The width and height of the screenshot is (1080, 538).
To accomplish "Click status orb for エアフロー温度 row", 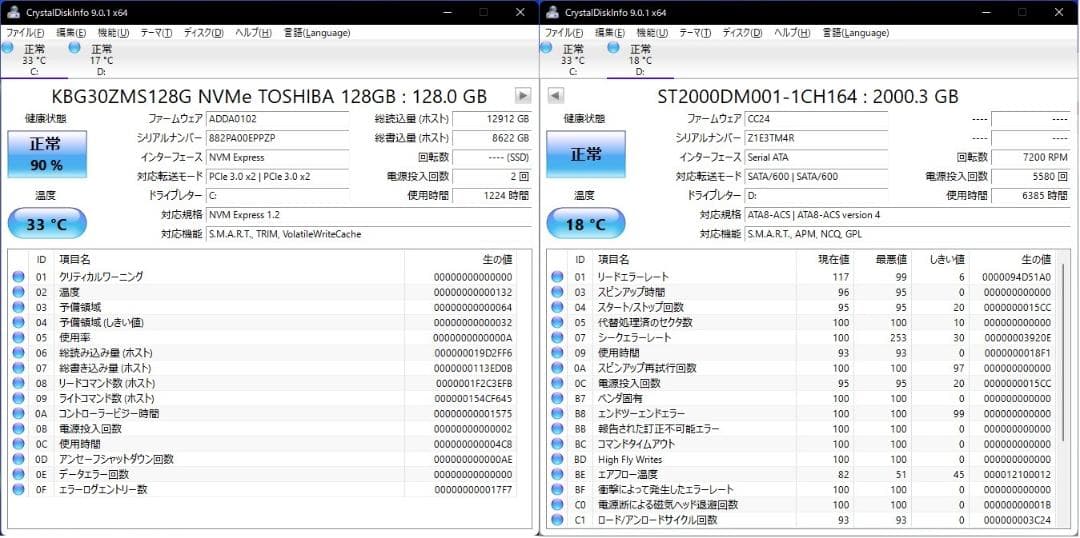I will coord(557,474).
